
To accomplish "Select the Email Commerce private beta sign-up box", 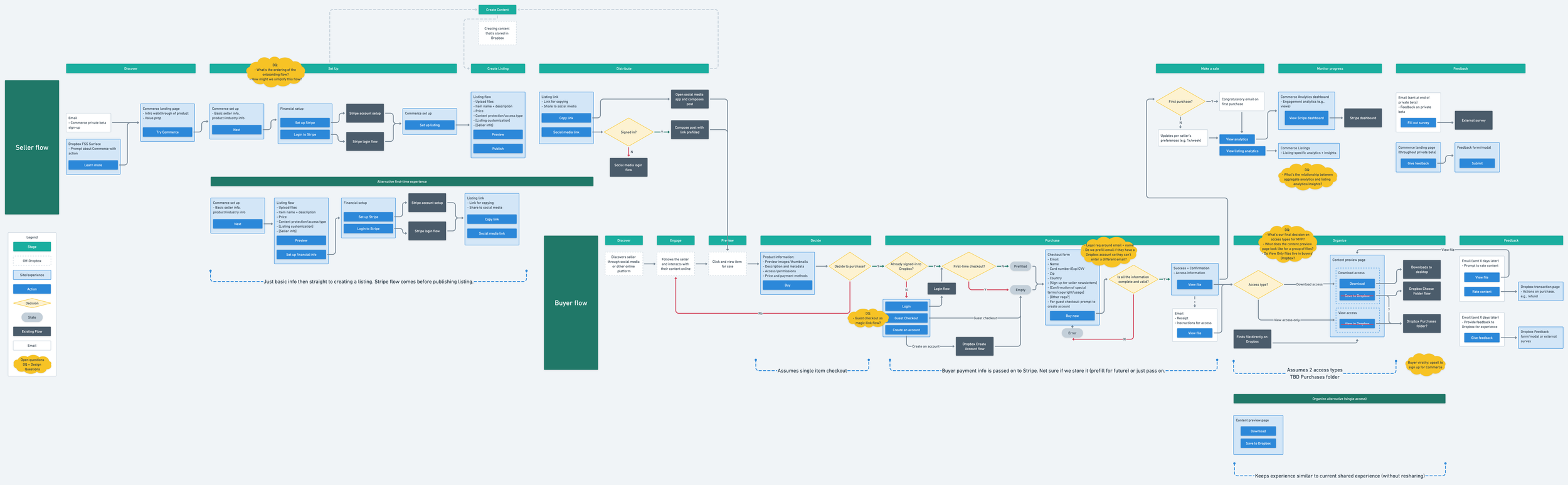I will (88, 122).
